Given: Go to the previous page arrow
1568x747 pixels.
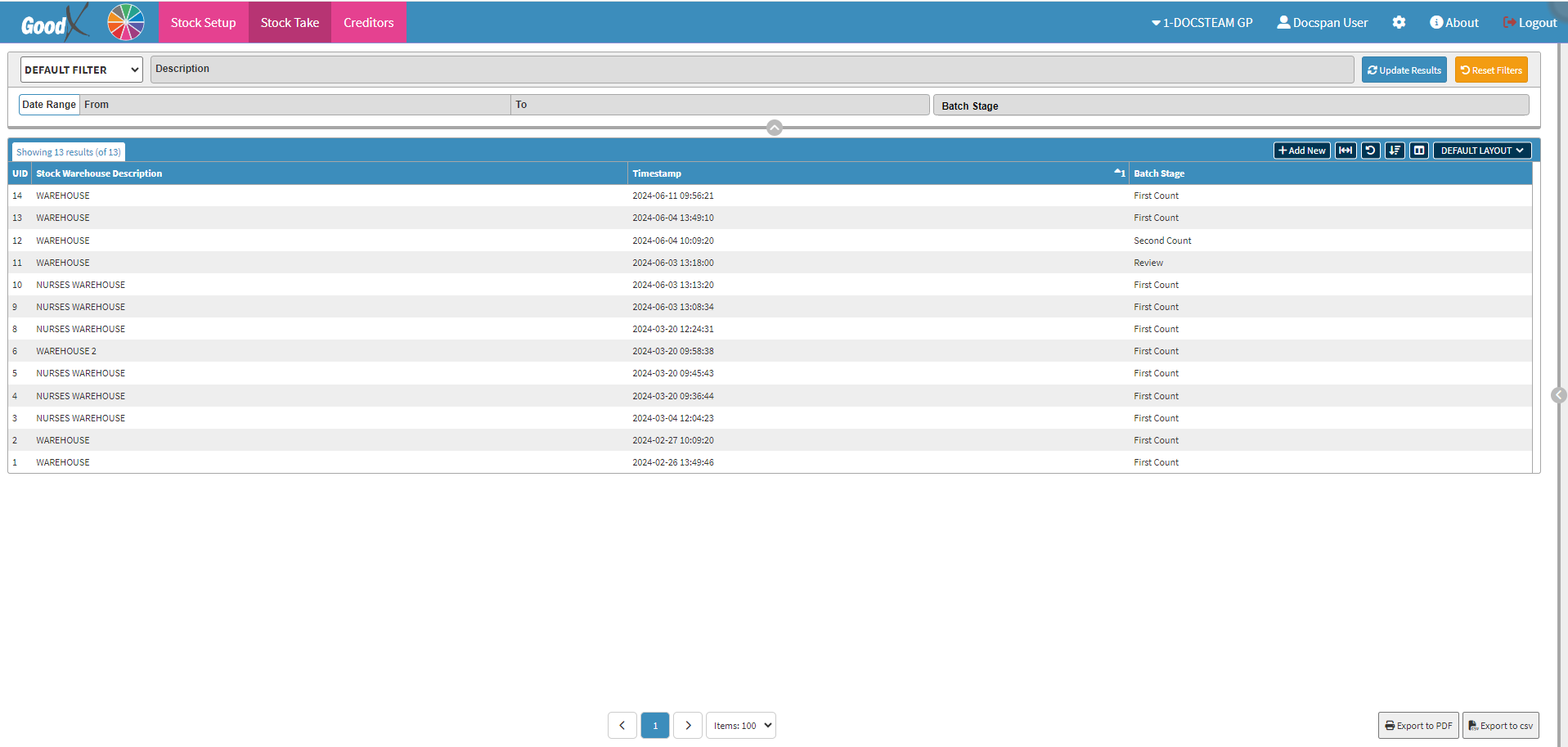Looking at the screenshot, I should [622, 726].
